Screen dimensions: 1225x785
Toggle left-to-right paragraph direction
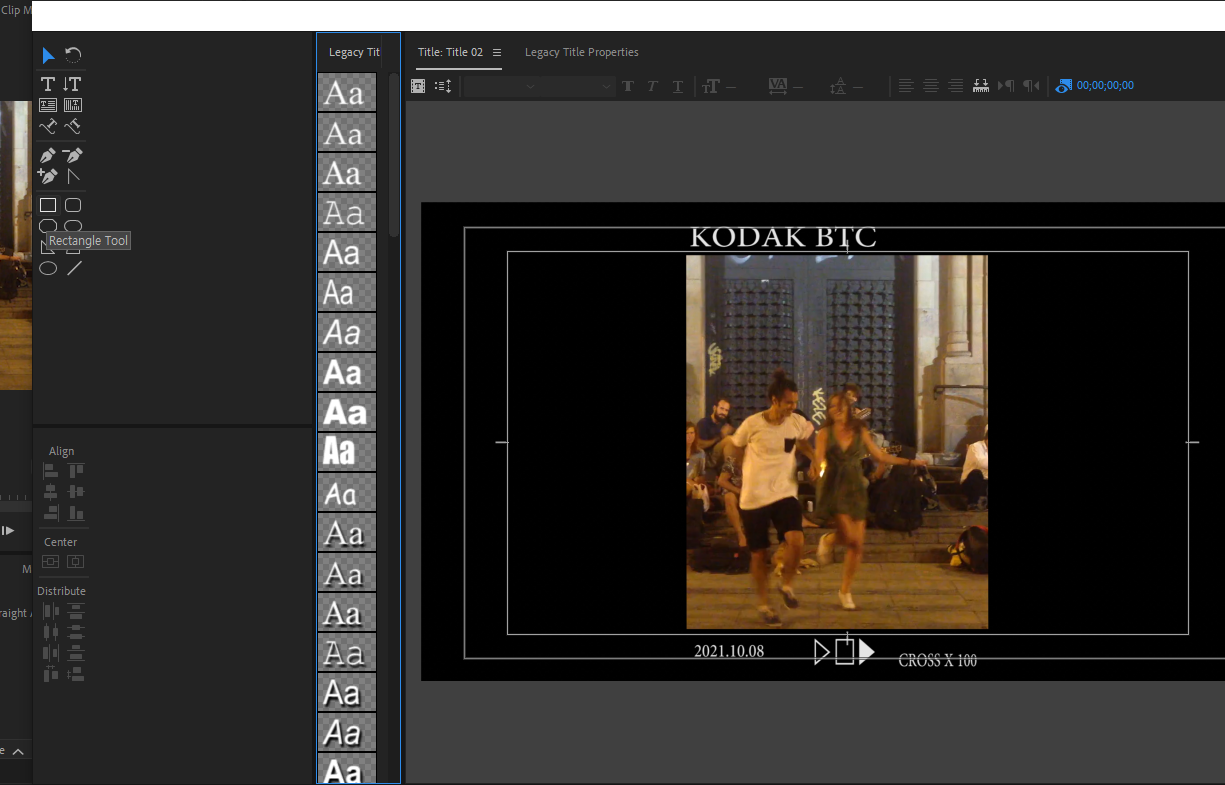point(1007,86)
